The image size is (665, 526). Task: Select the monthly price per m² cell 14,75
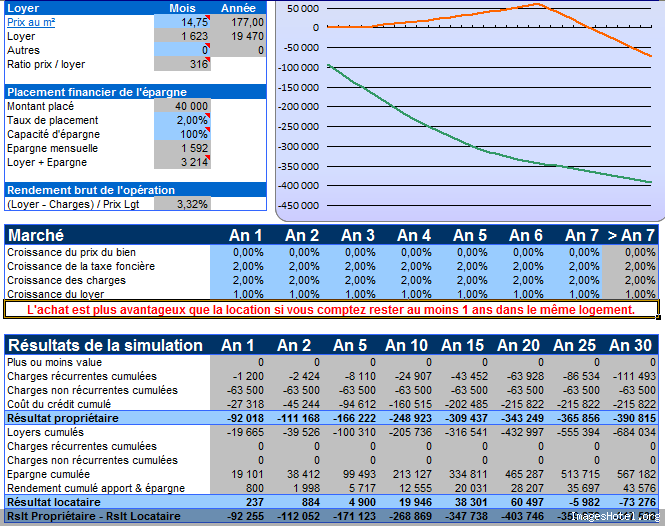(182, 22)
